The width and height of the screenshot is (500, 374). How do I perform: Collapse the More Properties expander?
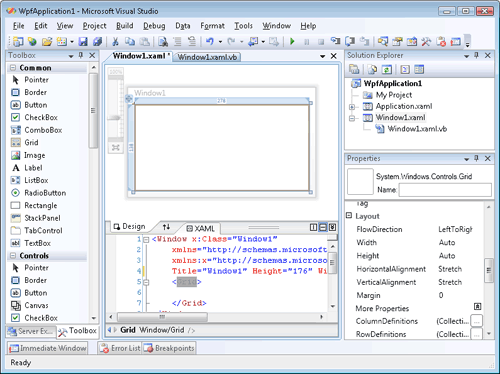(477, 307)
